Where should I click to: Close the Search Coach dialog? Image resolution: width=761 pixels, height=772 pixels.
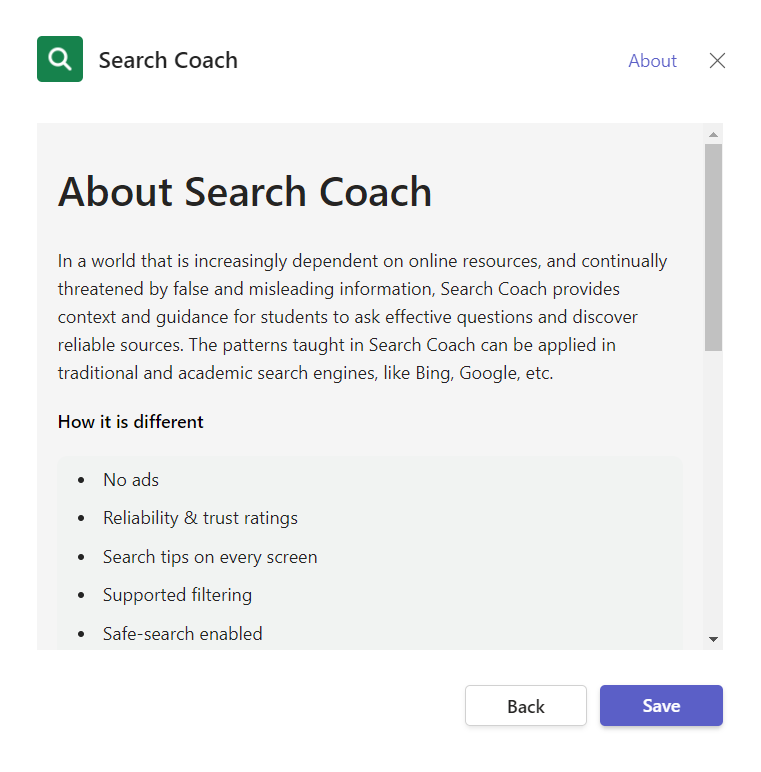pyautogui.click(x=717, y=61)
